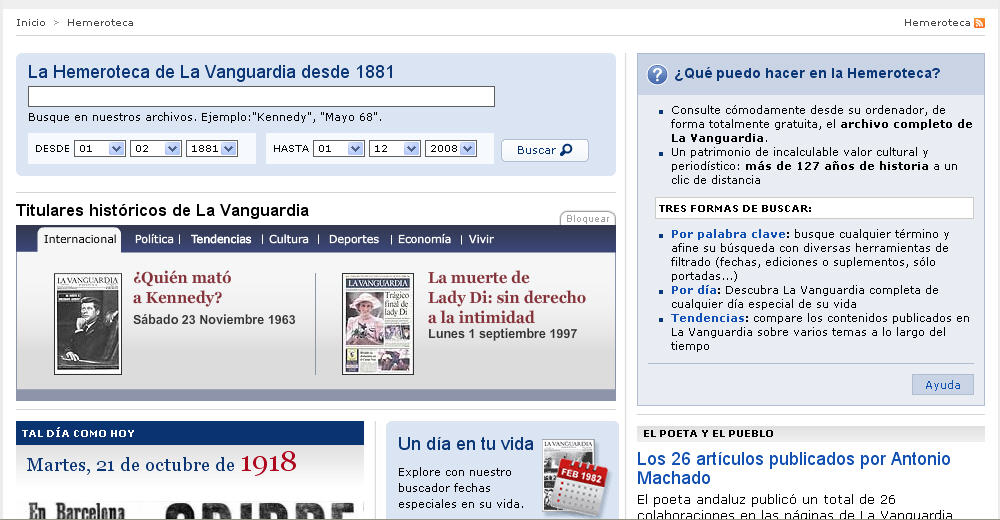Click the Buscar search button
Image resolution: width=1000 pixels, height=520 pixels.
click(545, 150)
